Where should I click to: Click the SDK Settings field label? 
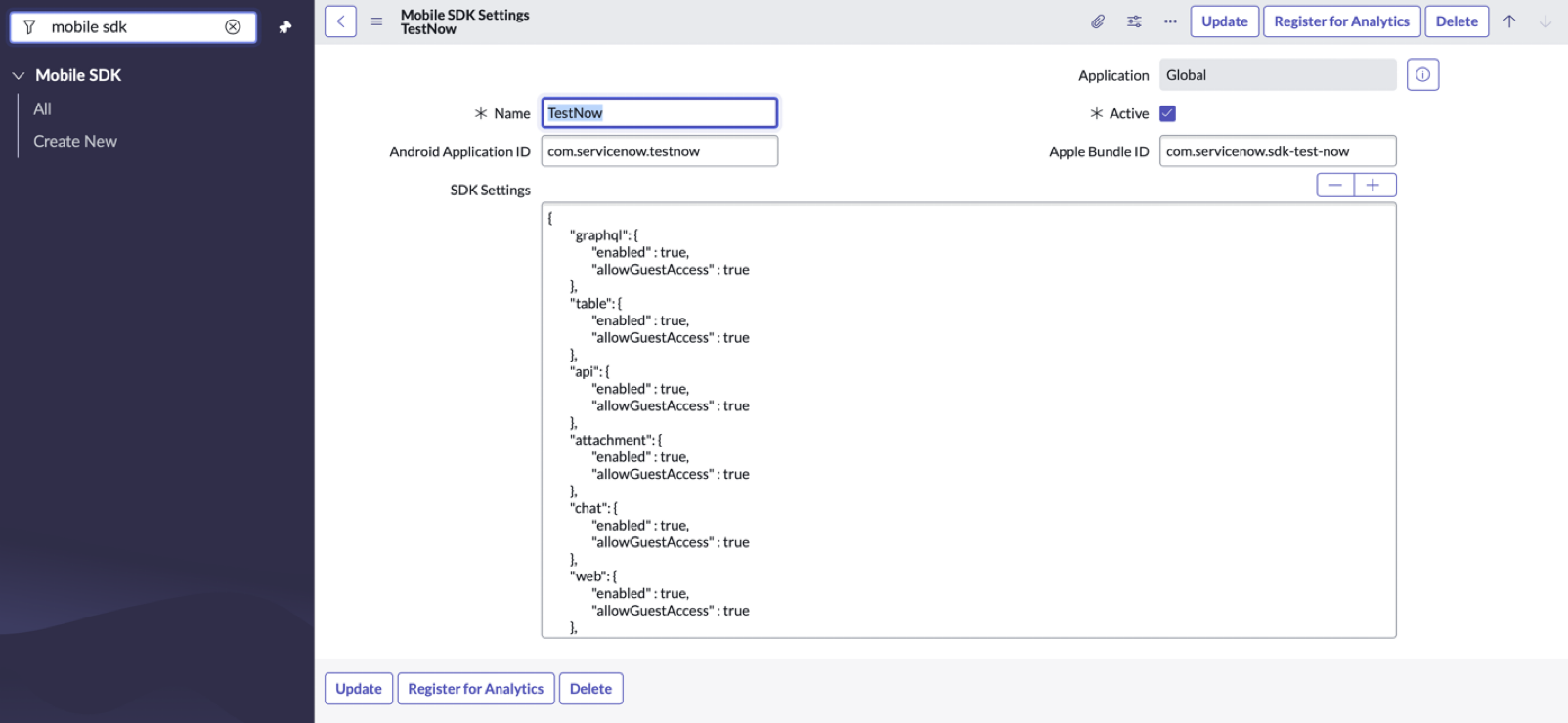491,191
